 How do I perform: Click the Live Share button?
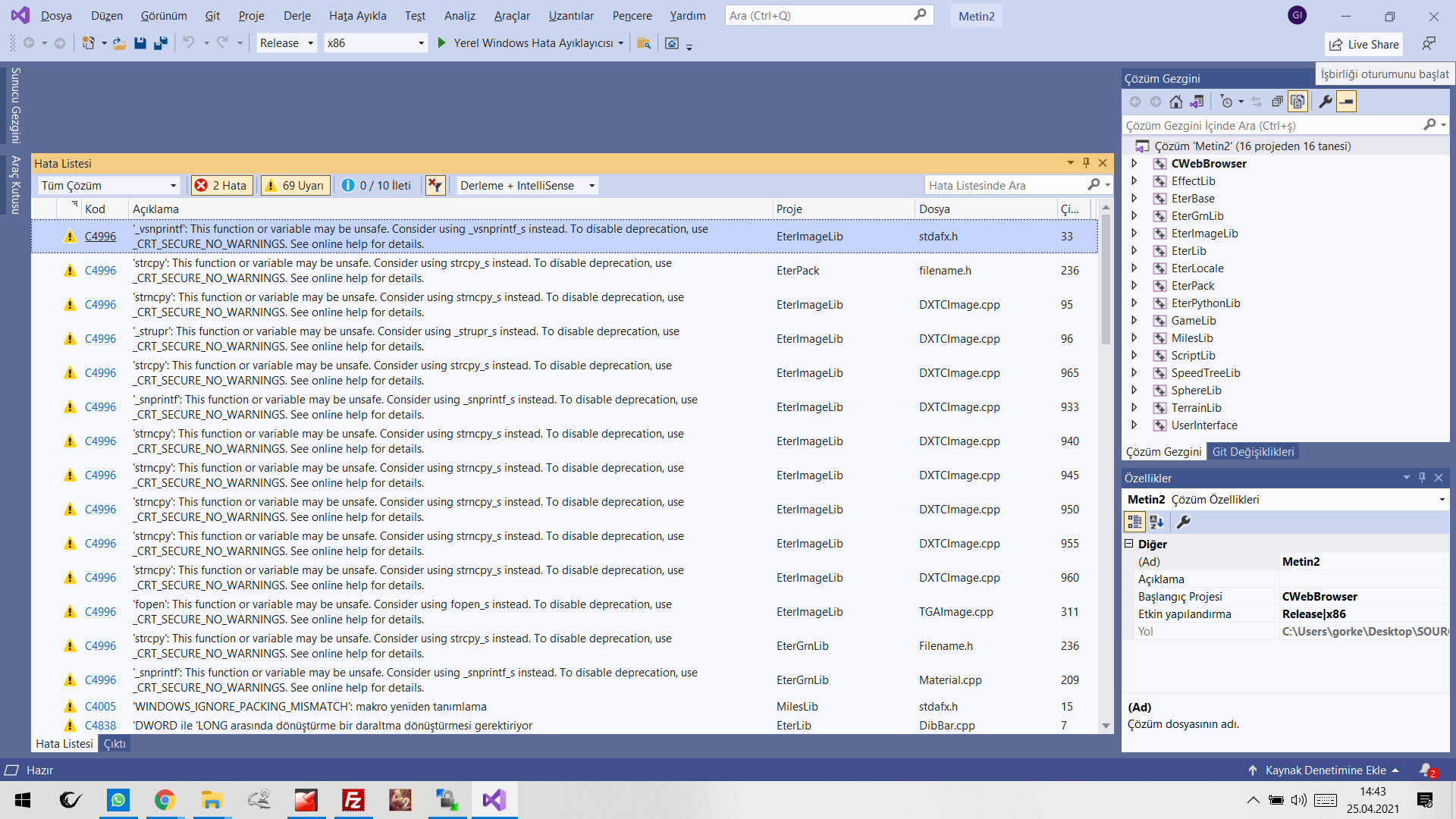[1363, 44]
